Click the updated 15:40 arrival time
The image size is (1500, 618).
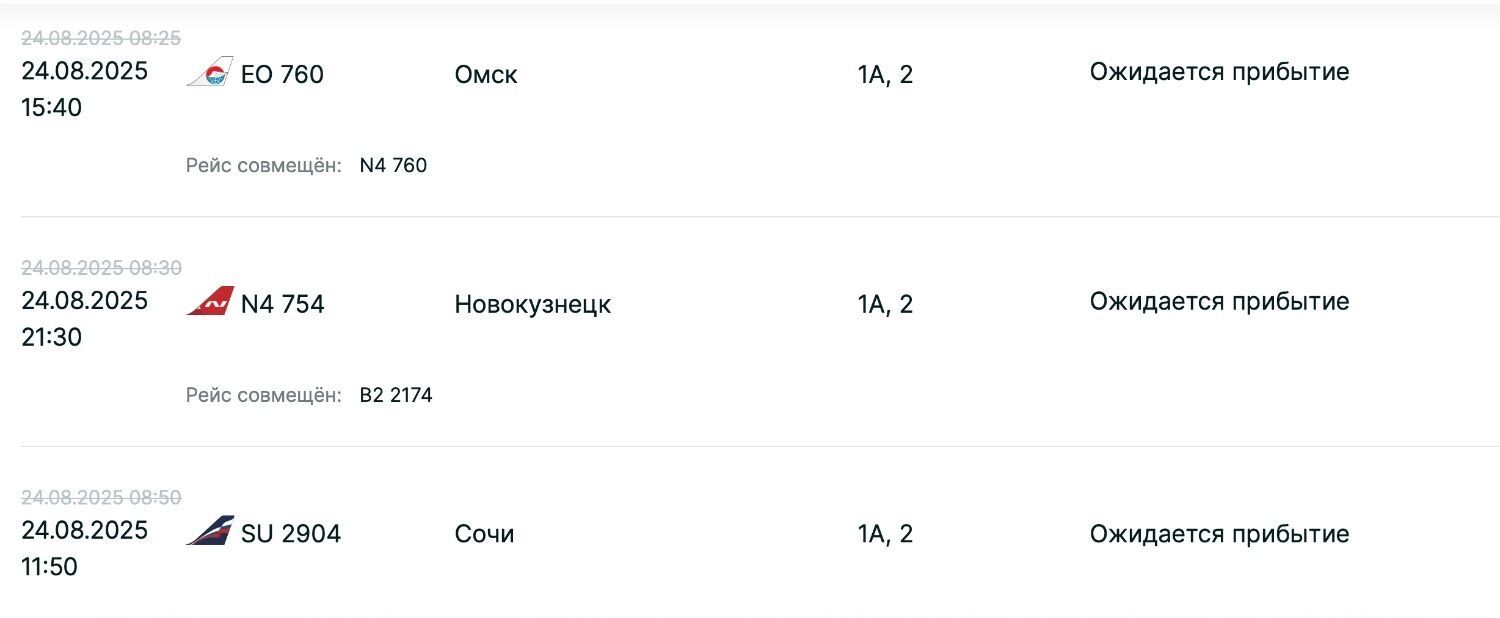pos(51,108)
